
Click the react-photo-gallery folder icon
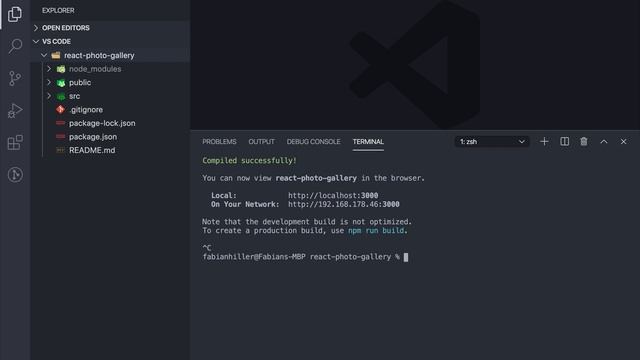56,55
